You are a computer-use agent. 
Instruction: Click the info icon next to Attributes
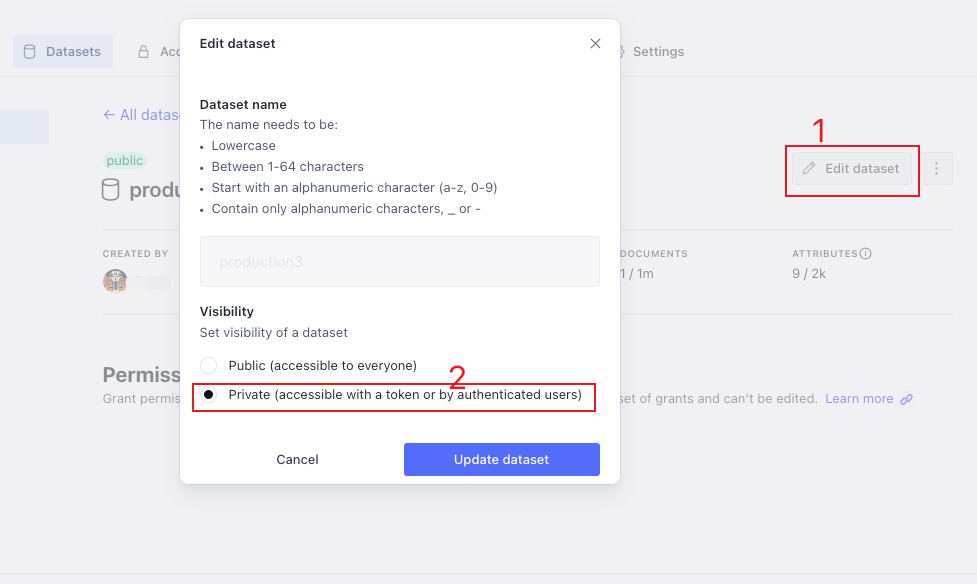(x=866, y=254)
